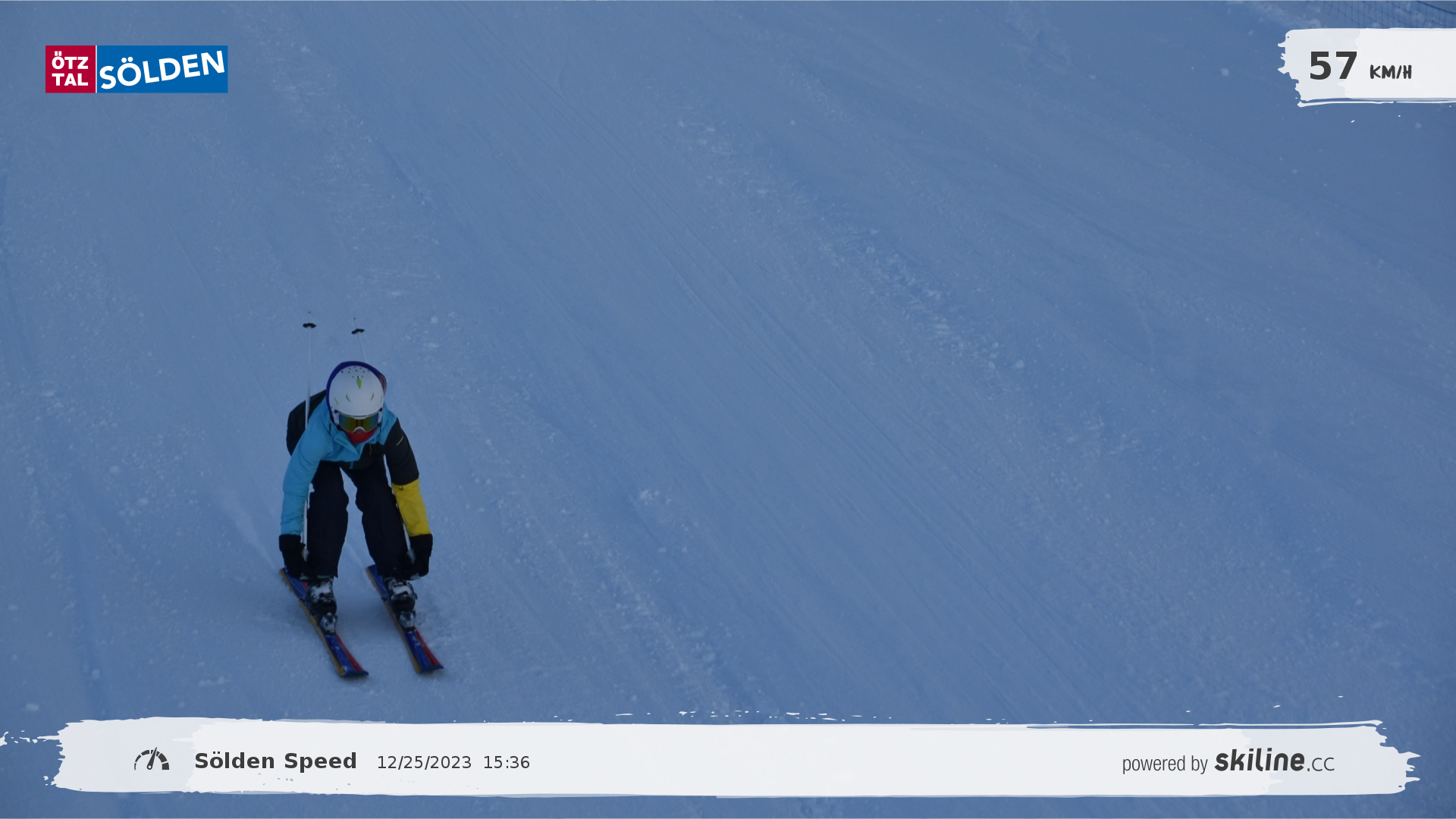Screen dimensions: 1456x819
Task: Click the 'powered by' text
Action: tap(1165, 764)
